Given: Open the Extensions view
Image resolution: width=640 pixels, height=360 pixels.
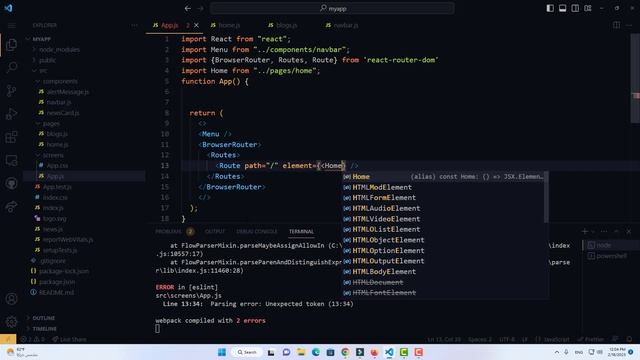Looking at the screenshot, I should (11, 137).
